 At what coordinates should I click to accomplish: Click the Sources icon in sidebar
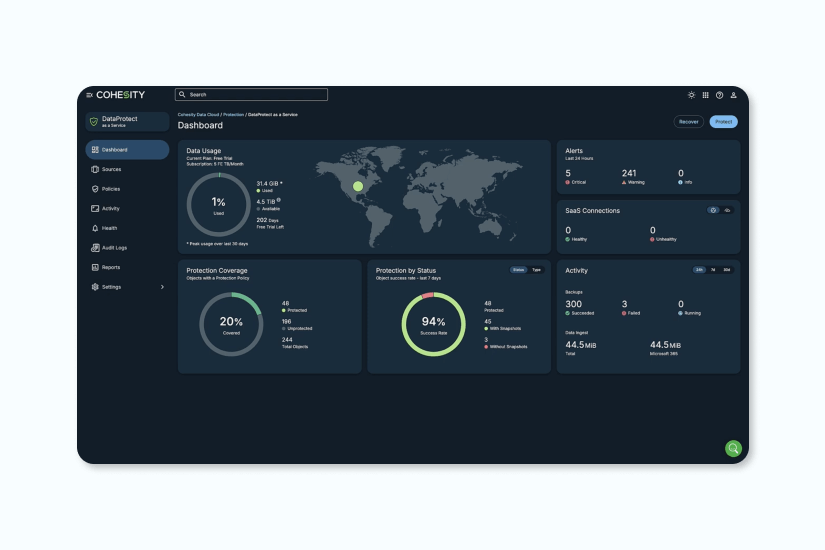95,169
